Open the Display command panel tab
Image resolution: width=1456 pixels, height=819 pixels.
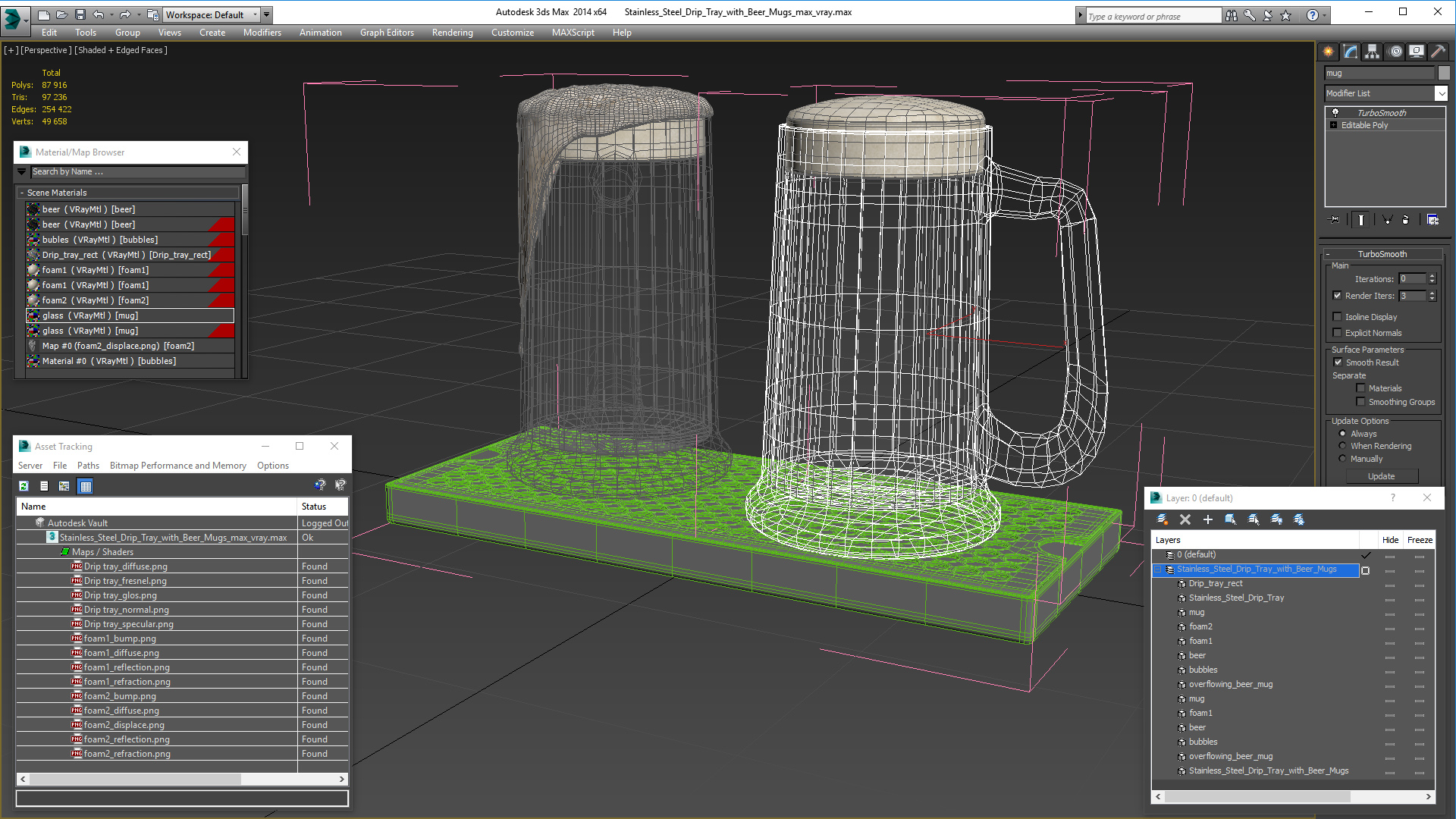(x=1417, y=52)
